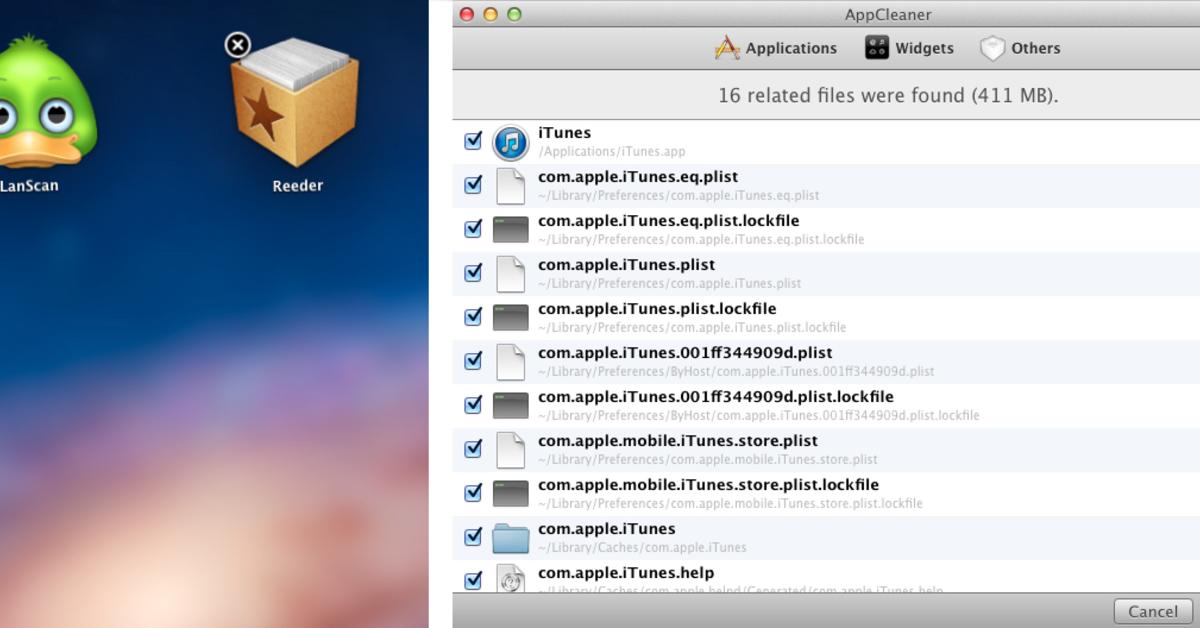Uncheck the com.apple.iTunes Caches folder checkbox
Screen dimensions: 1200x628
(x=473, y=537)
